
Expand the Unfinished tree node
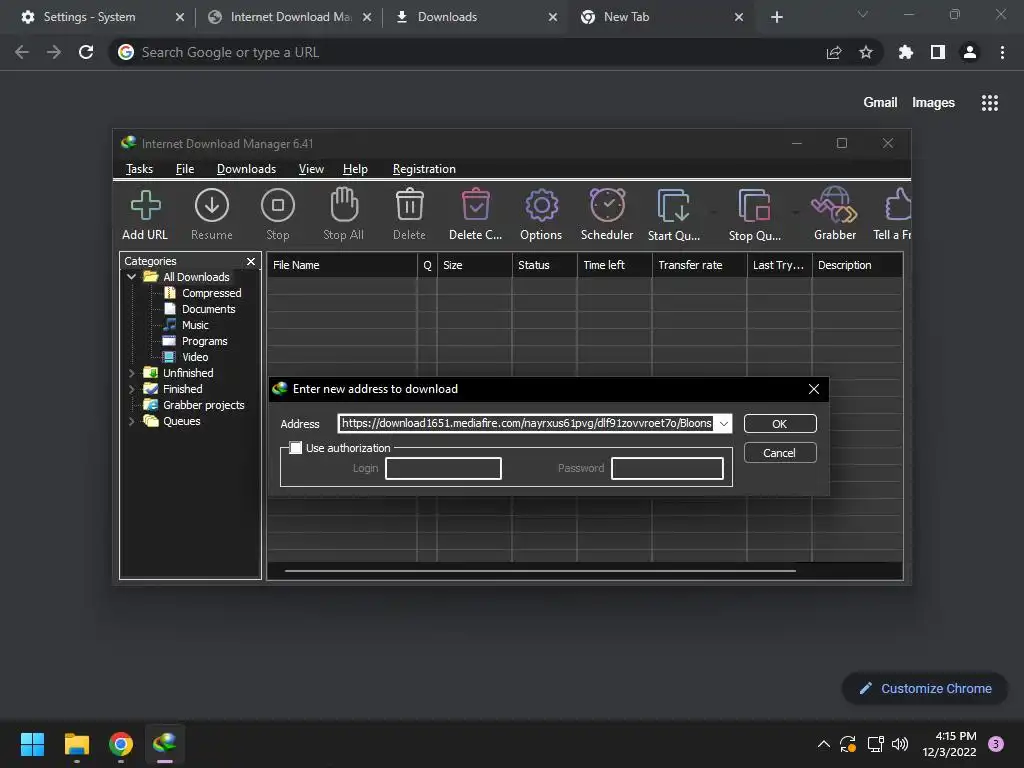131,373
